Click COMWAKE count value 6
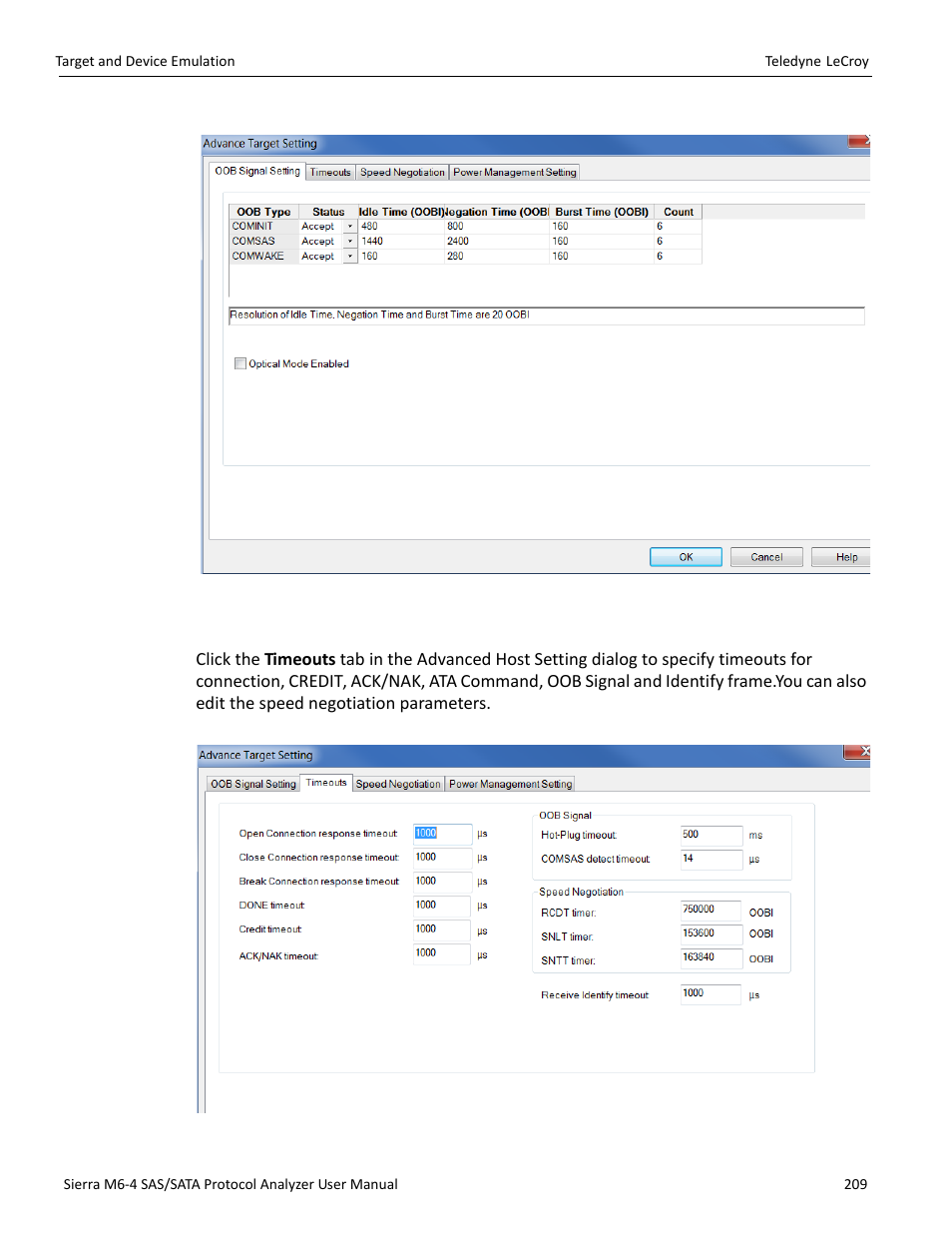Image resolution: width=952 pixels, height=1233 pixels. 679,257
